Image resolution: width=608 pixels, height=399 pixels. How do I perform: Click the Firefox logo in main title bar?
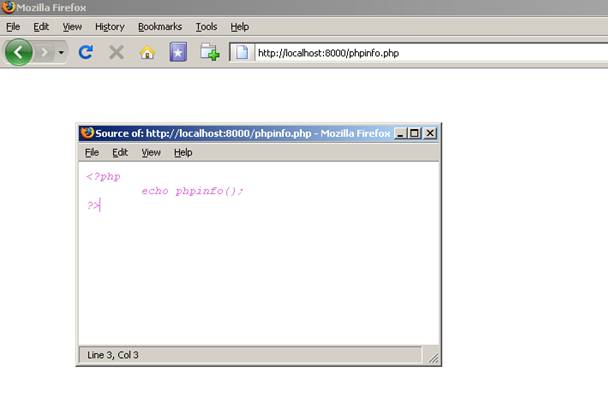[8, 7]
